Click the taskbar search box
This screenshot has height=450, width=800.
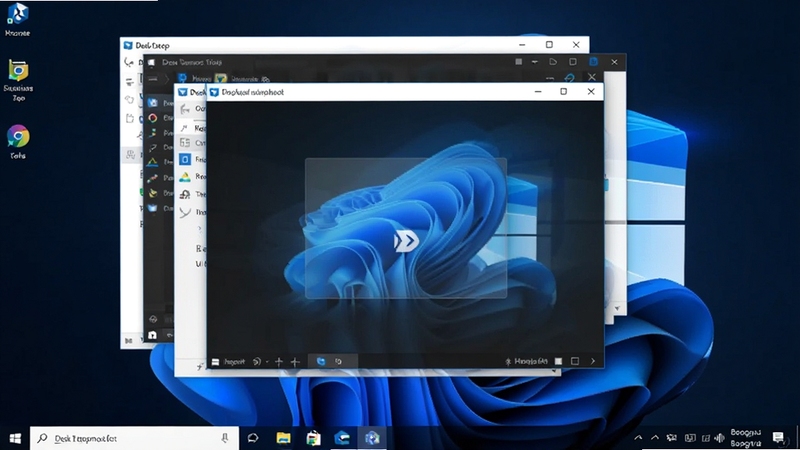[x=134, y=438]
